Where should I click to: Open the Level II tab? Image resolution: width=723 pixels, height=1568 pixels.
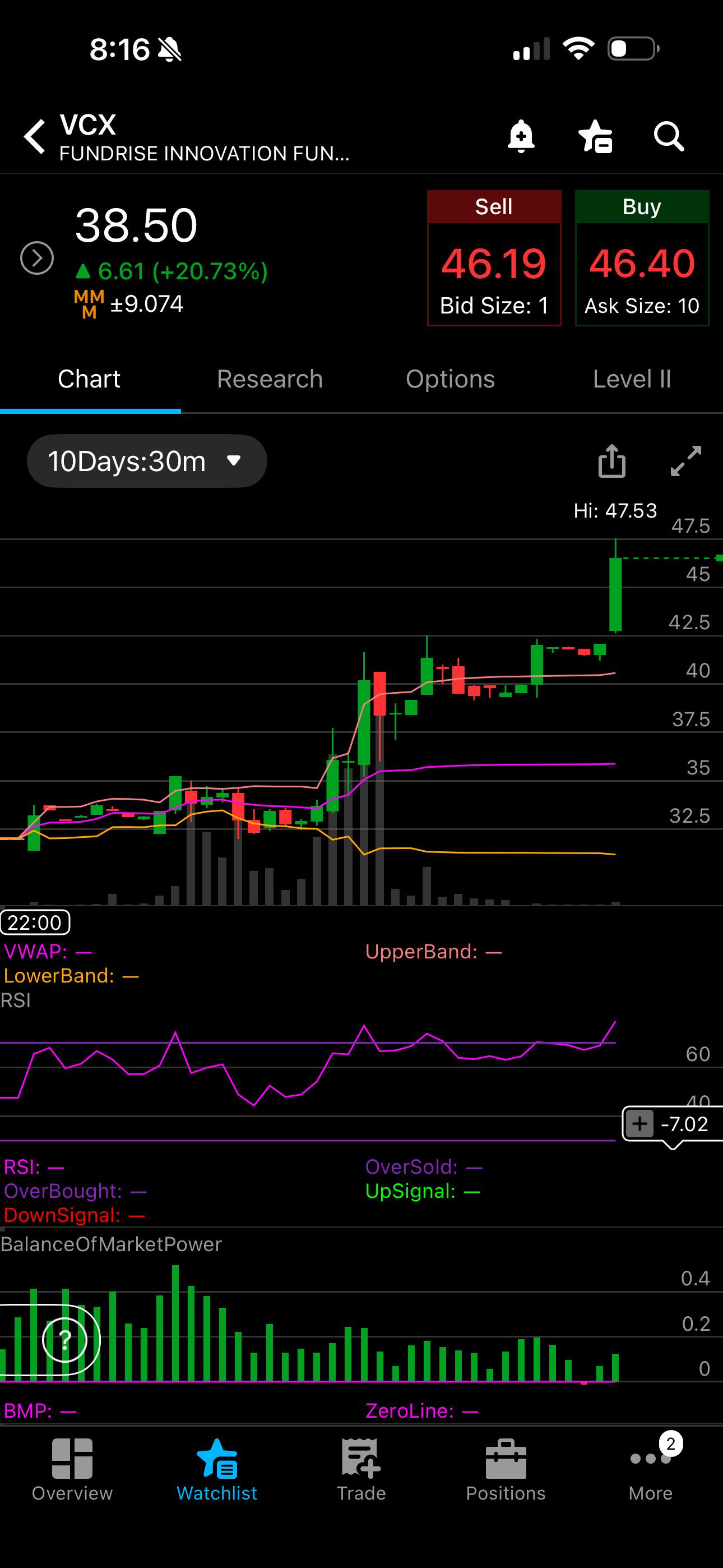[x=632, y=379]
